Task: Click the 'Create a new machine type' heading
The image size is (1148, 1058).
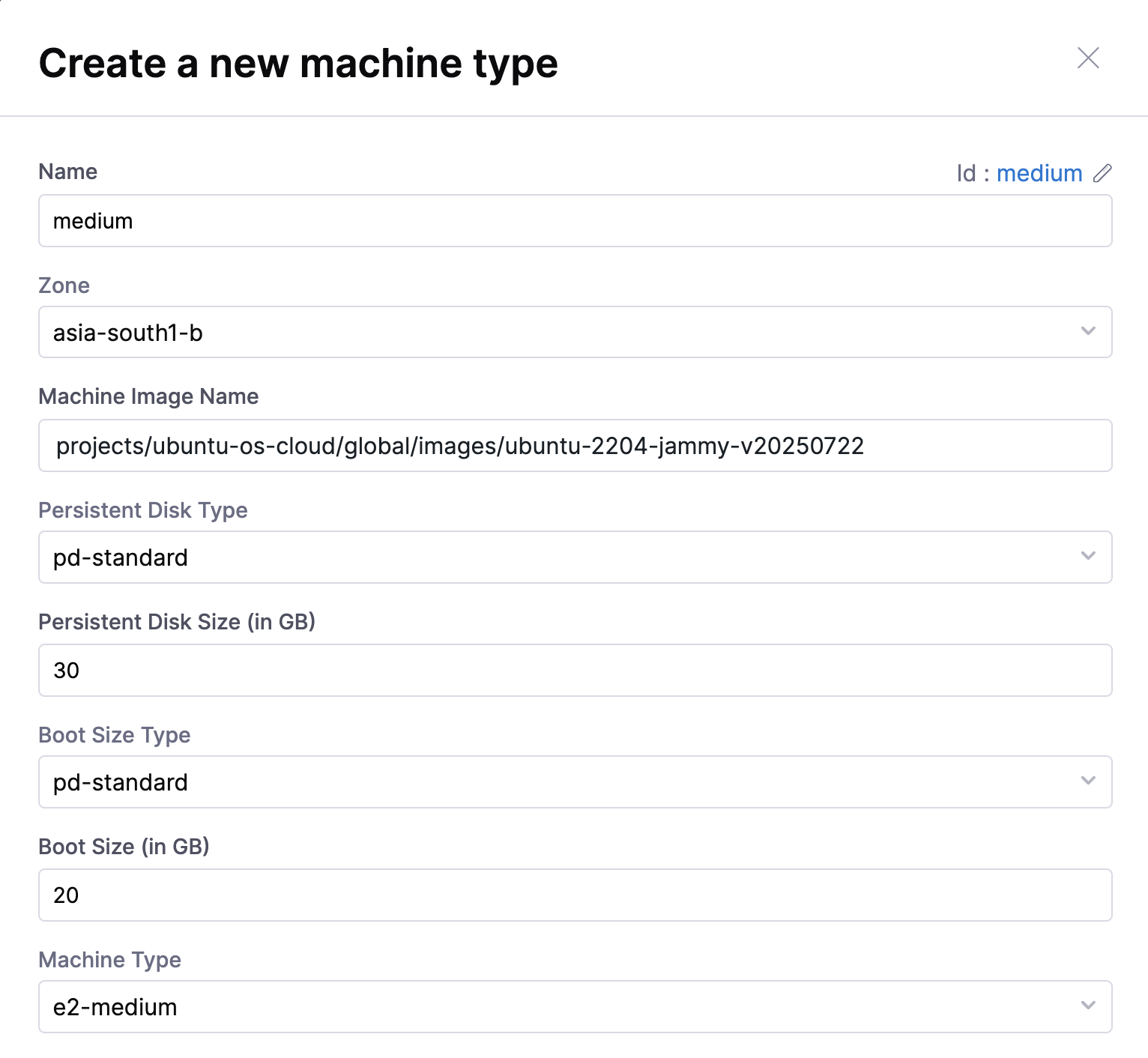Action: tap(298, 63)
